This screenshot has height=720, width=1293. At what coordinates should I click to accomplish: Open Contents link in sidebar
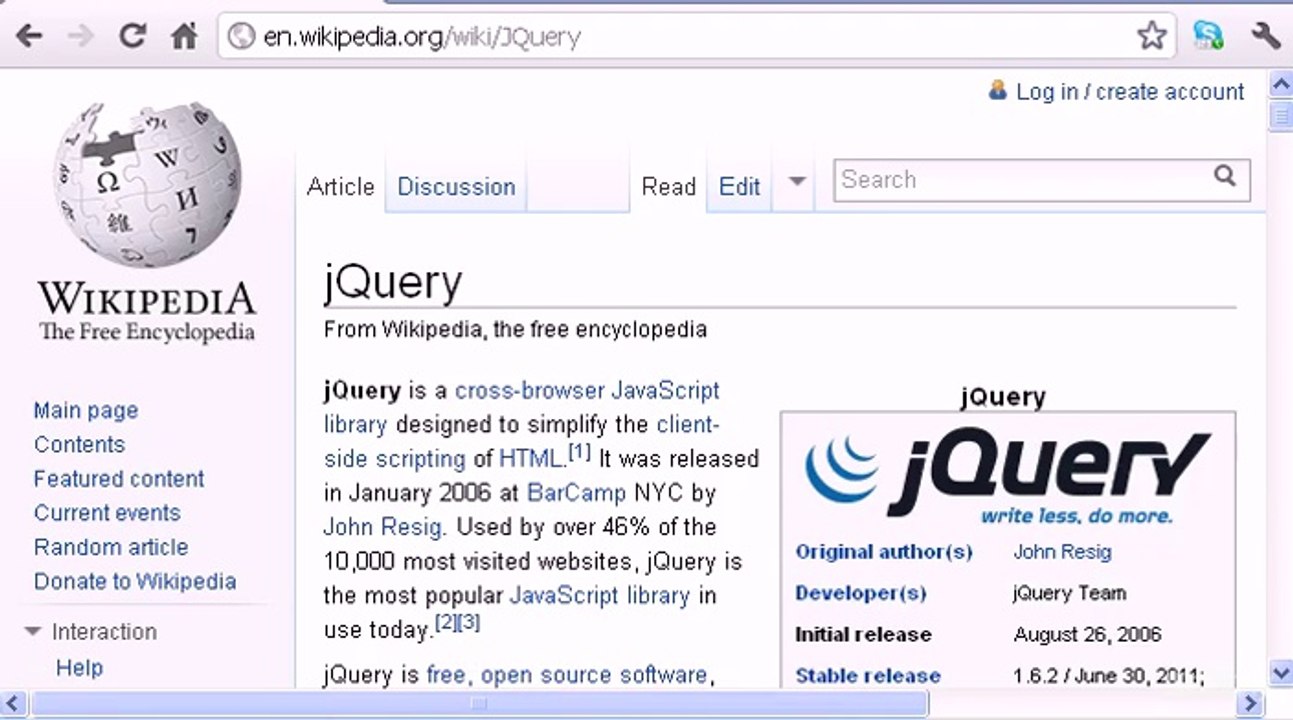(x=79, y=444)
